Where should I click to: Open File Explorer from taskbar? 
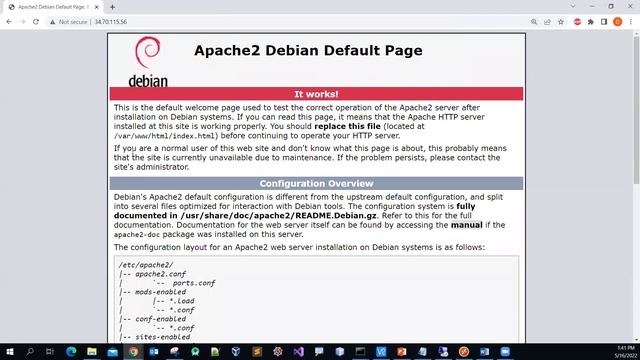(92, 351)
